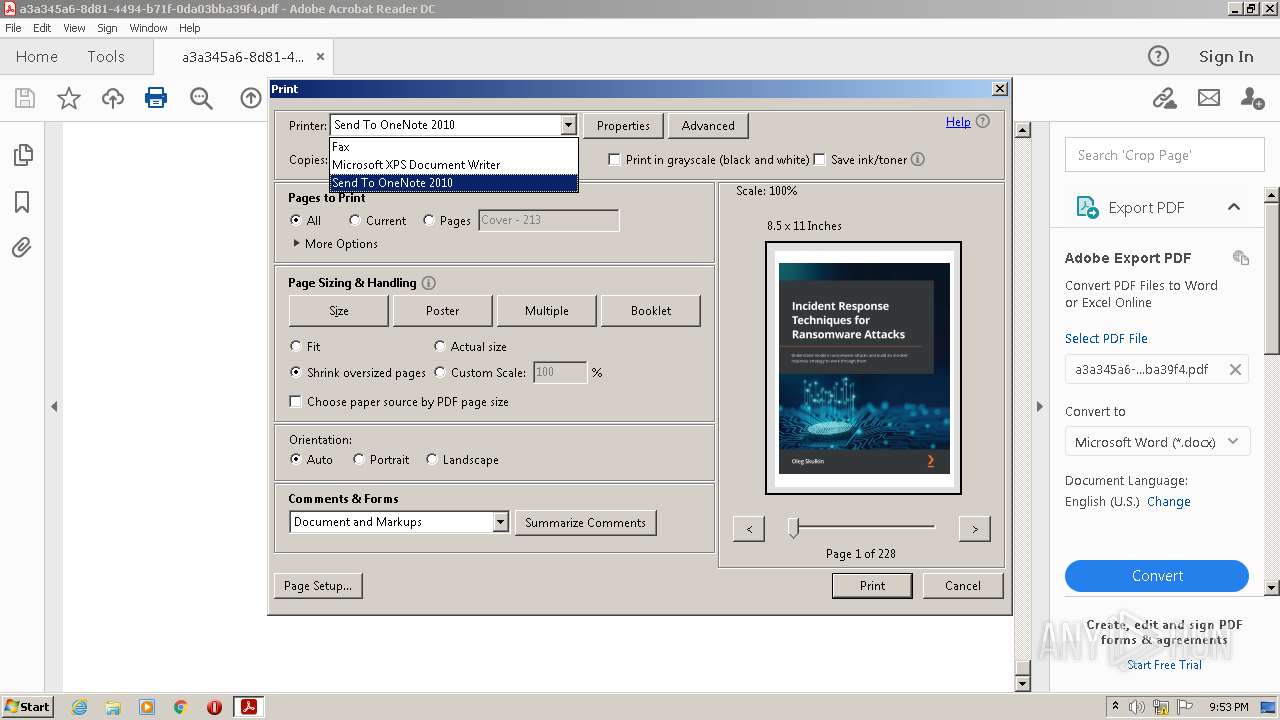The width and height of the screenshot is (1280, 720).
Task: Open the bookmarks panel icon
Action: pos(22,202)
